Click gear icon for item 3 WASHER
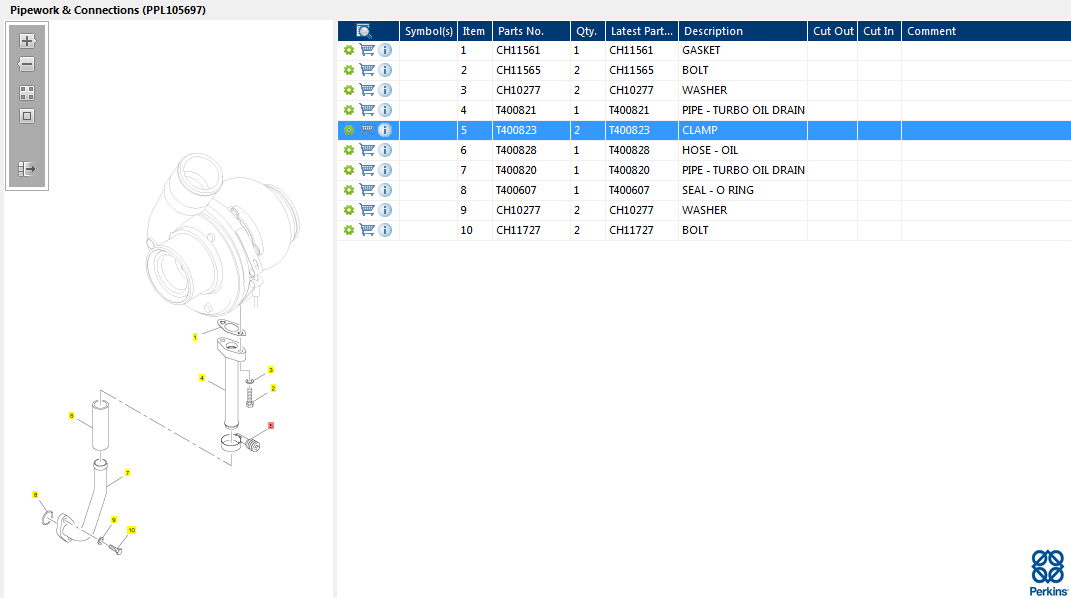The width and height of the screenshot is (1071, 598). 349,90
